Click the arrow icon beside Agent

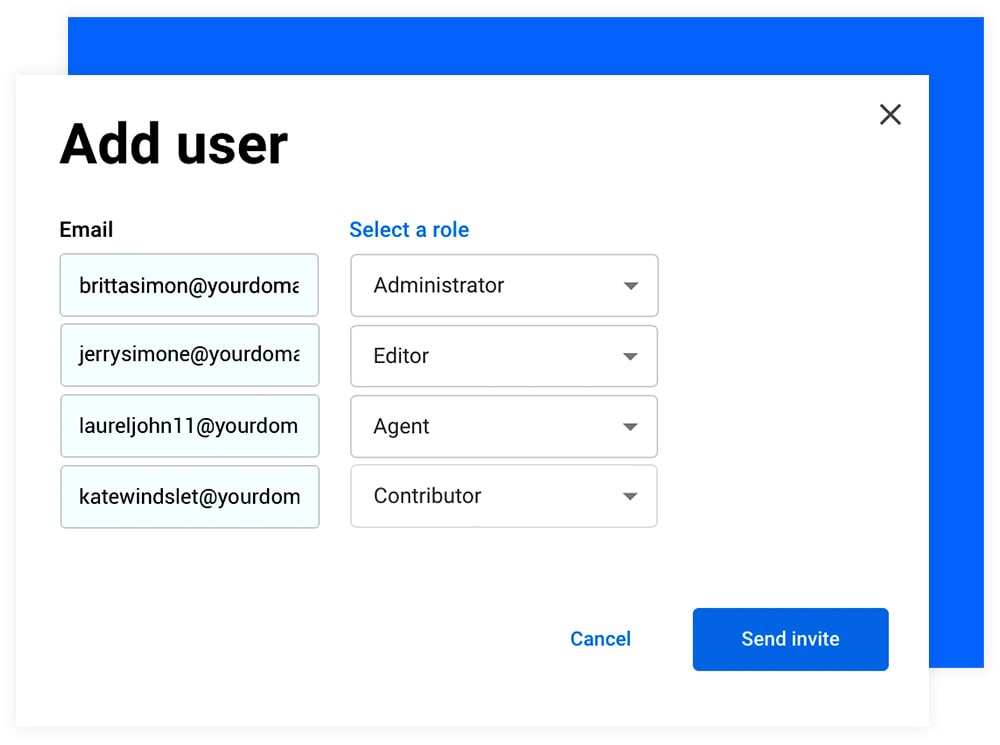click(630, 427)
